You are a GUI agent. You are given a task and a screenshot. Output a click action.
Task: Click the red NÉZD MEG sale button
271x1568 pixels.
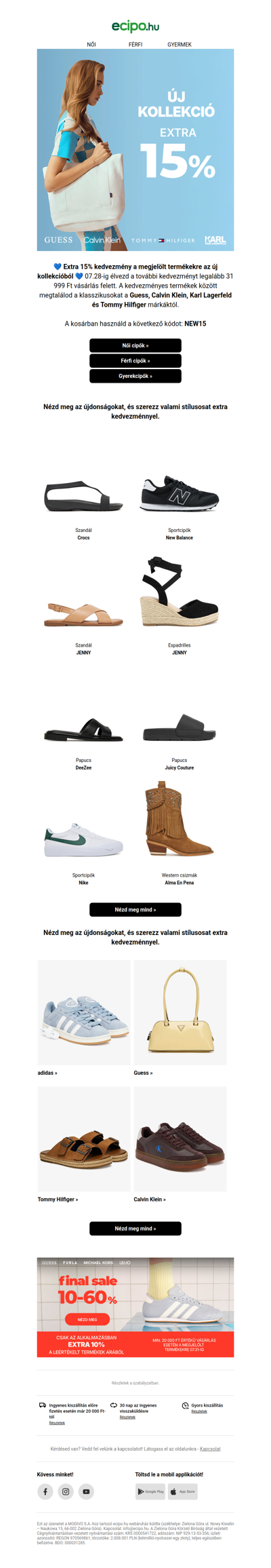87,1319
